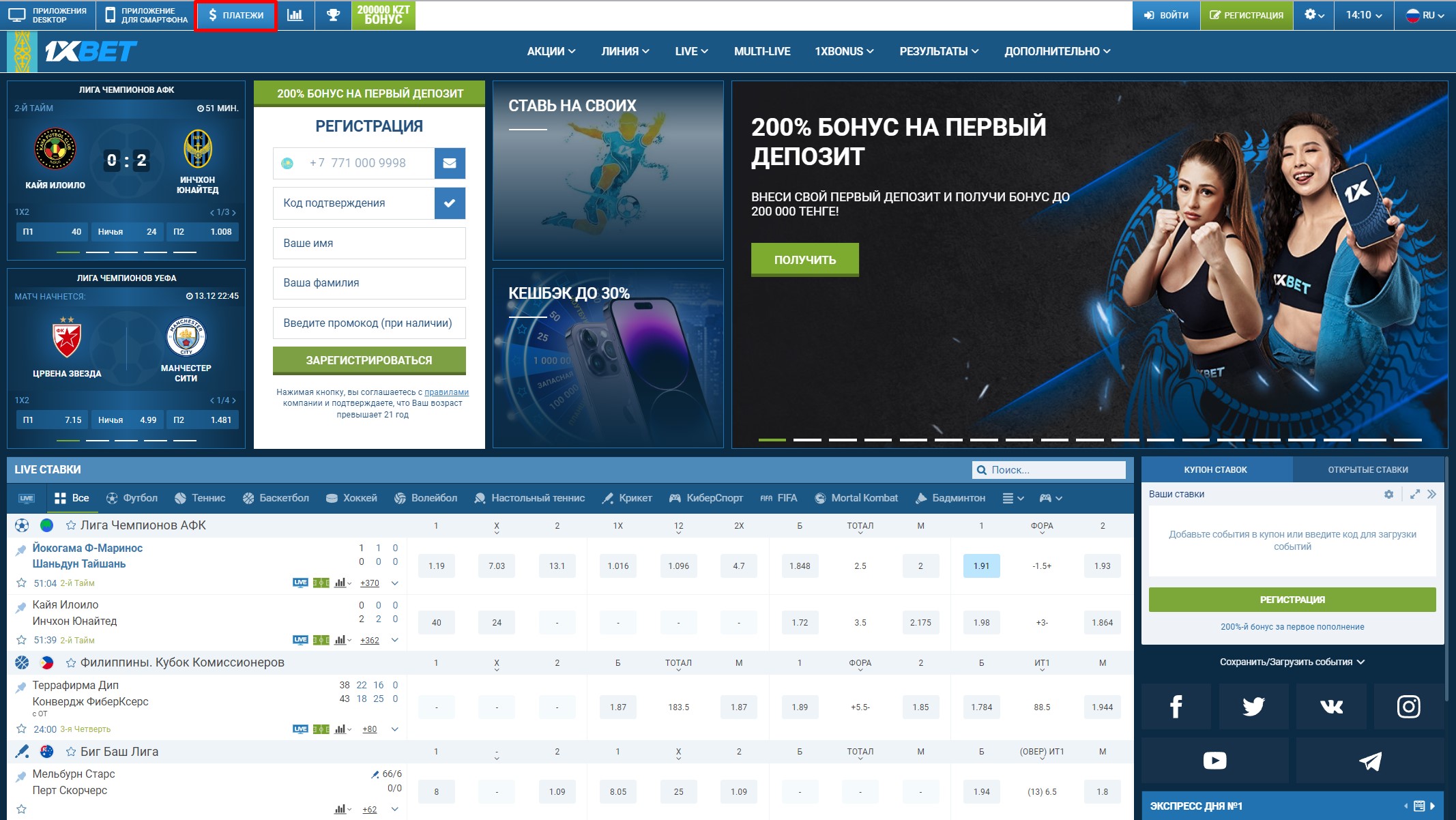Focus the promo code input field
1456x820 pixels.
tap(369, 323)
